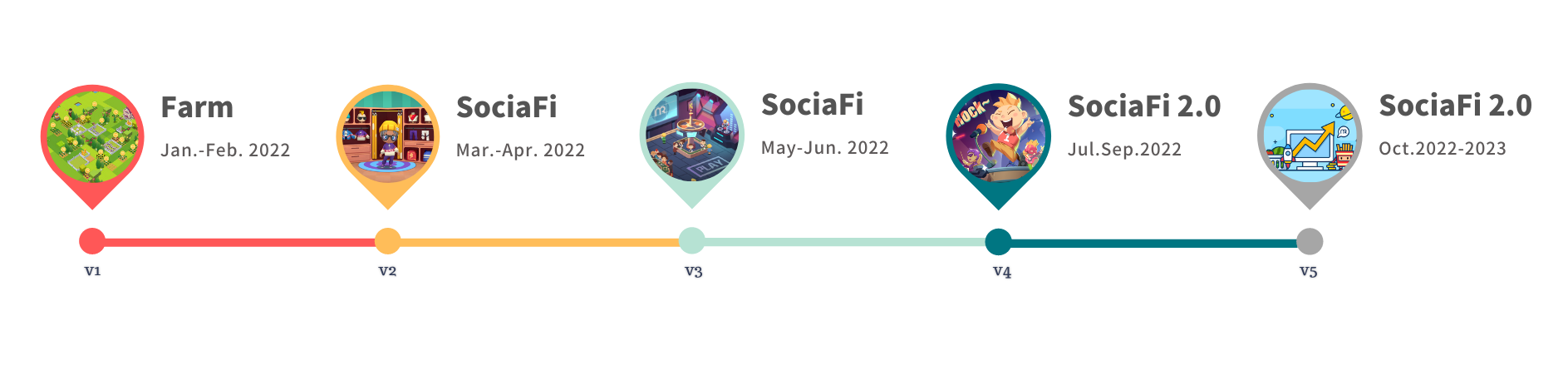Screen dimensions: 1568x365
Task: Click the SociaFi 2.0 heading above Oct.2022-2023
Action: pos(1455,106)
